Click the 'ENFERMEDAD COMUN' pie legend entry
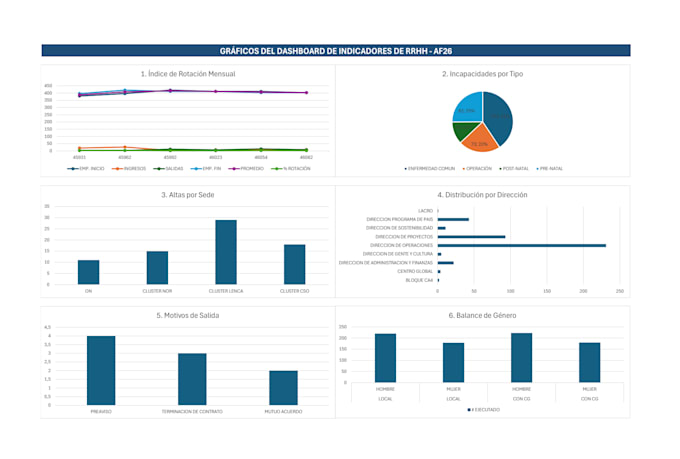680x459 pixels. [429, 168]
